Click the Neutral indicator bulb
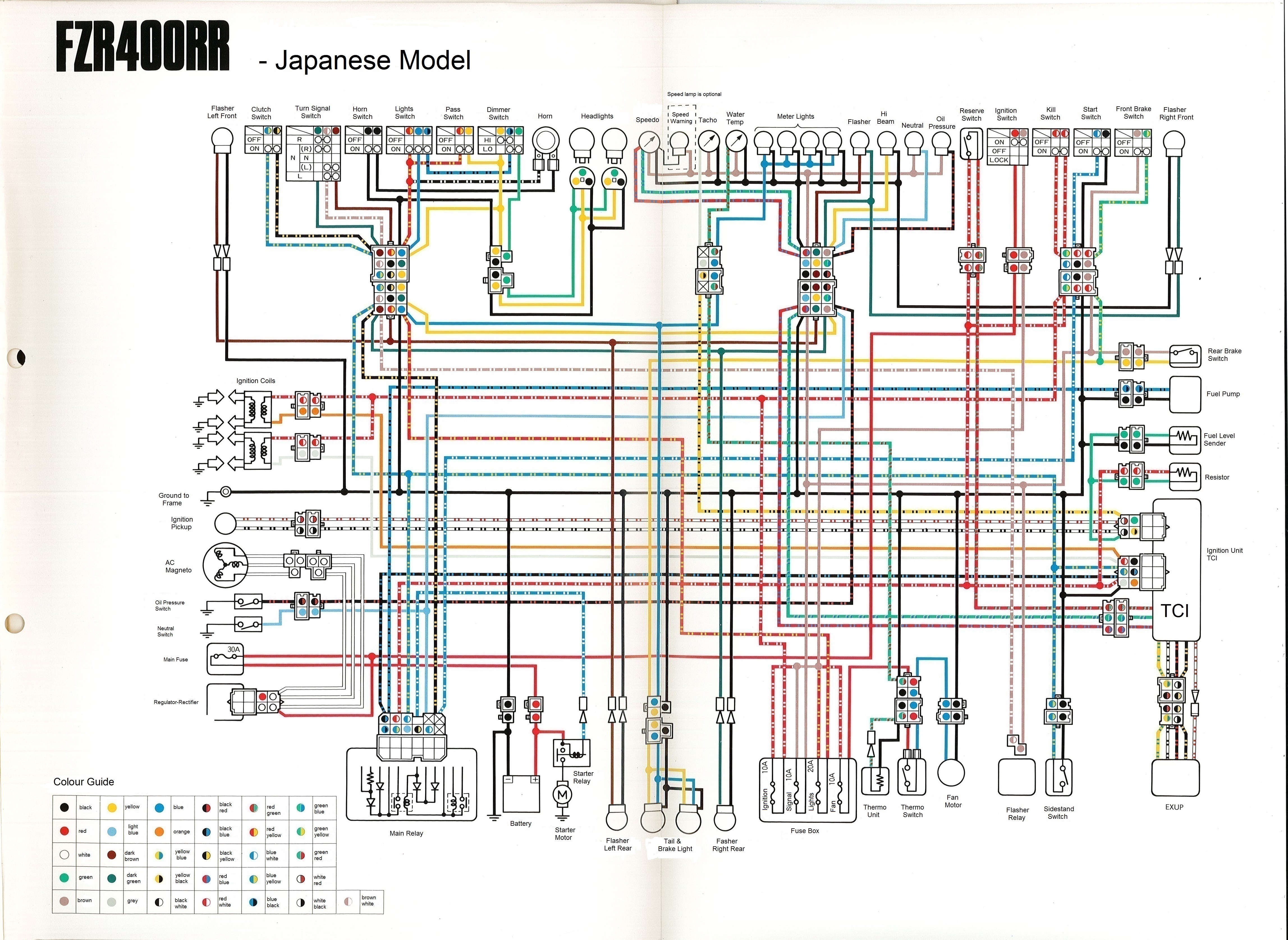 coord(914,143)
